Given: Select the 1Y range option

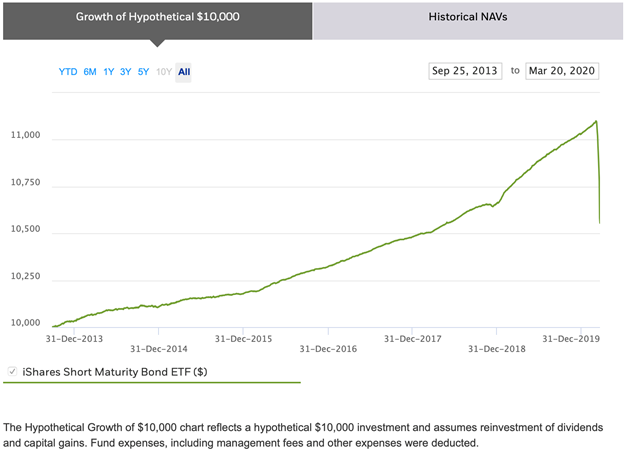Looking at the screenshot, I should [109, 72].
